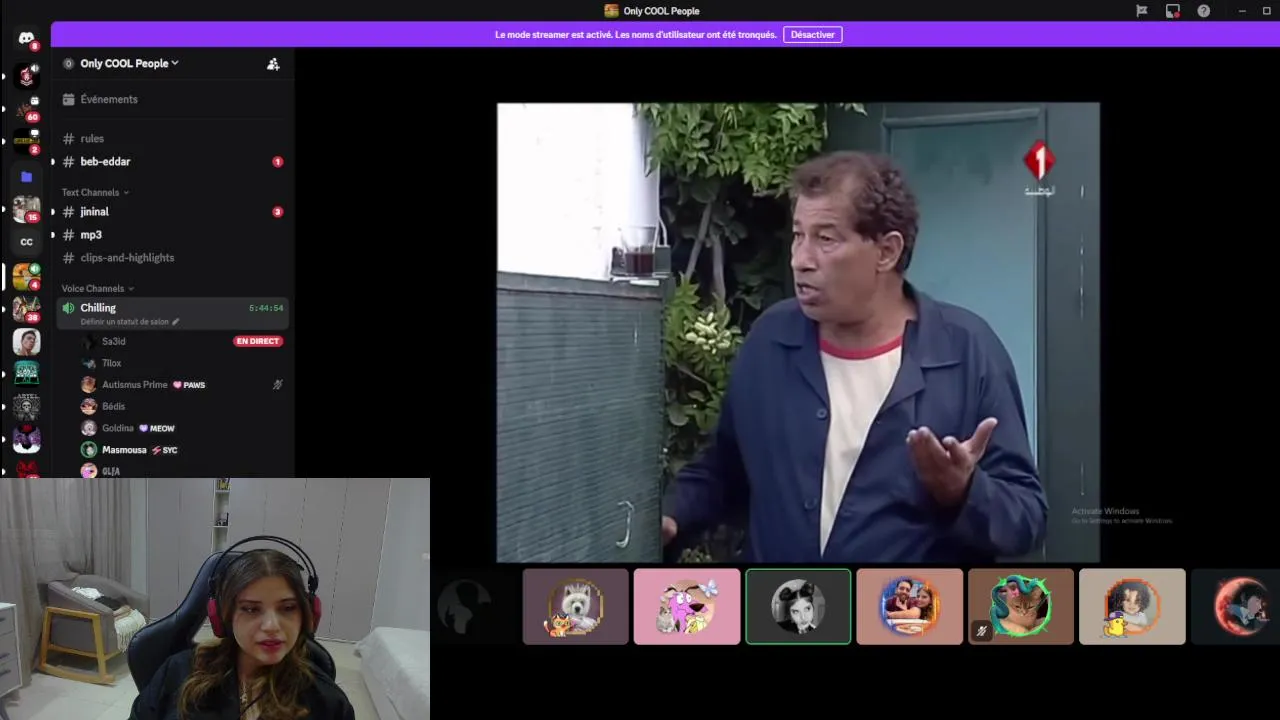The width and height of the screenshot is (1280, 720).
Task: Click the Goldina username
Action: (118, 428)
